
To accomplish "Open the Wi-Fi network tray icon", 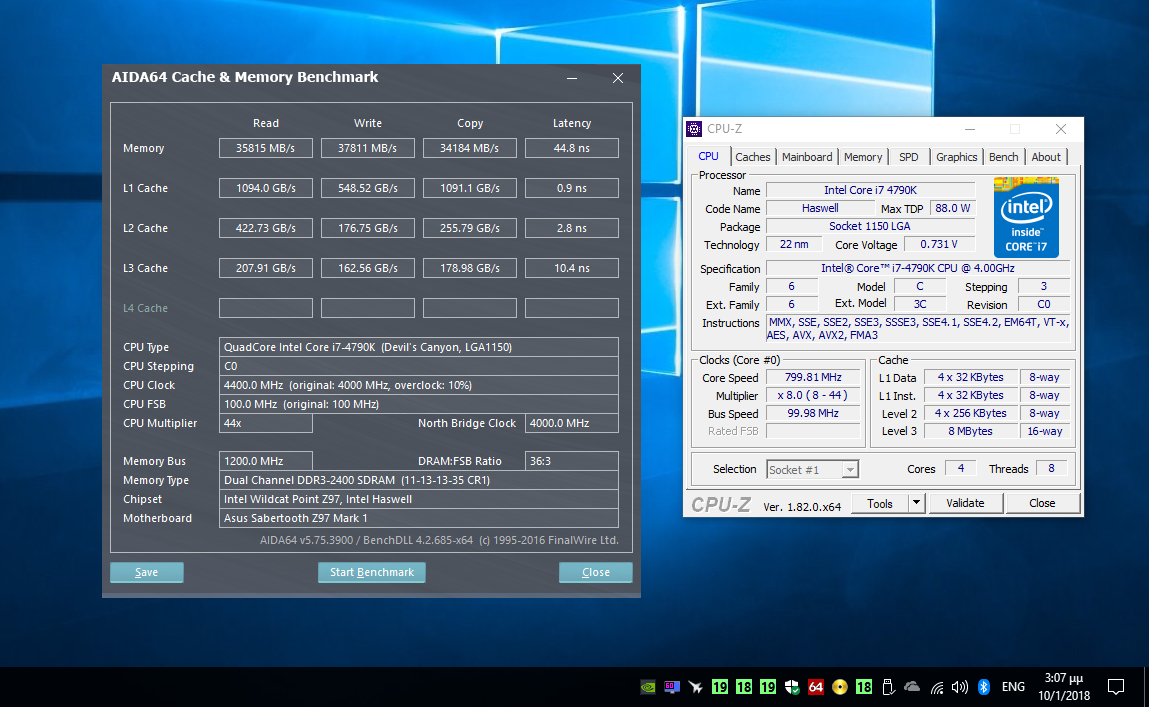I will click(936, 687).
